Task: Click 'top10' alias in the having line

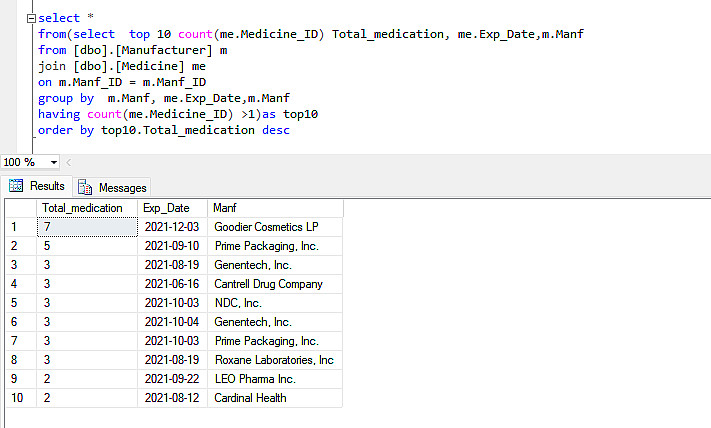Action: click(x=300, y=114)
